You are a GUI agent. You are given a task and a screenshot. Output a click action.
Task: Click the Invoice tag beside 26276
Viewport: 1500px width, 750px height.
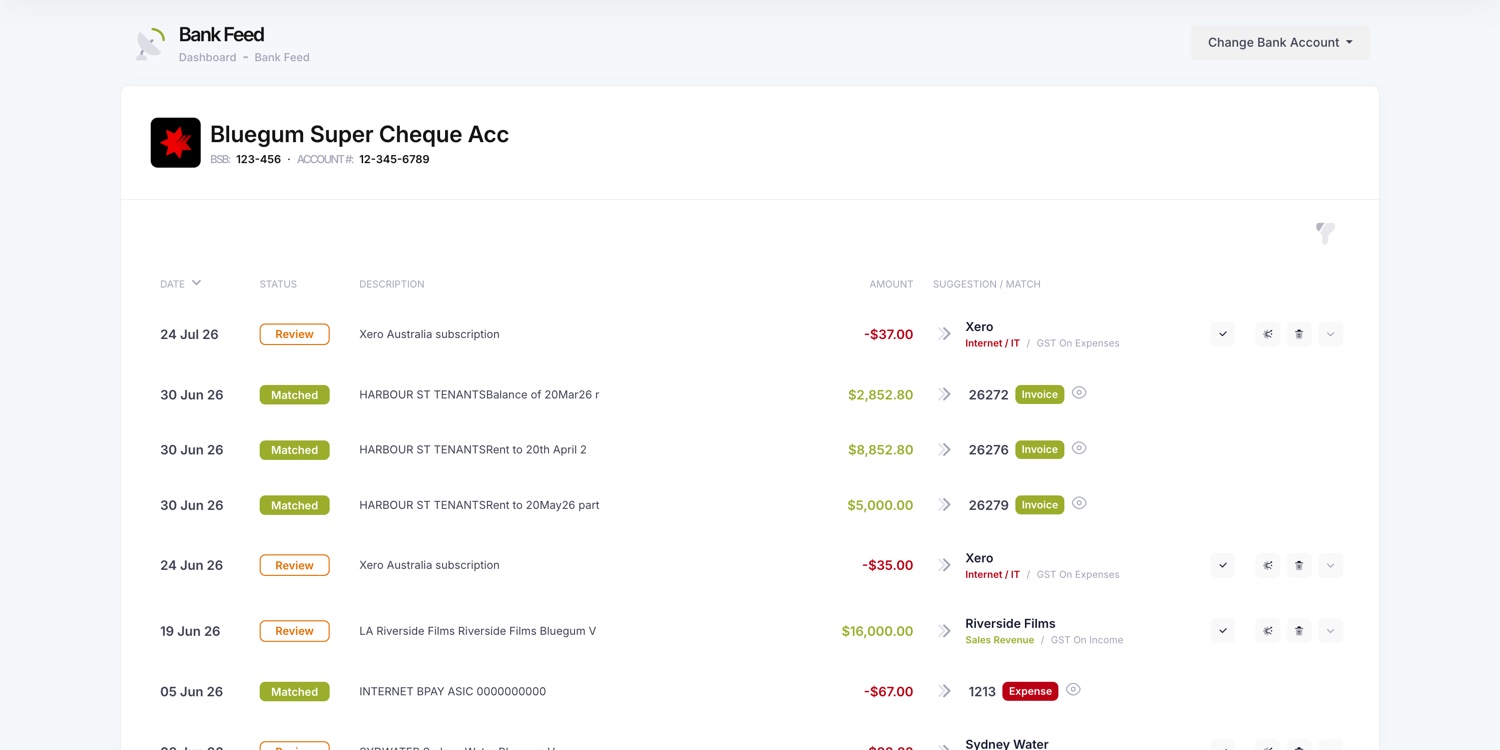[x=1040, y=449]
